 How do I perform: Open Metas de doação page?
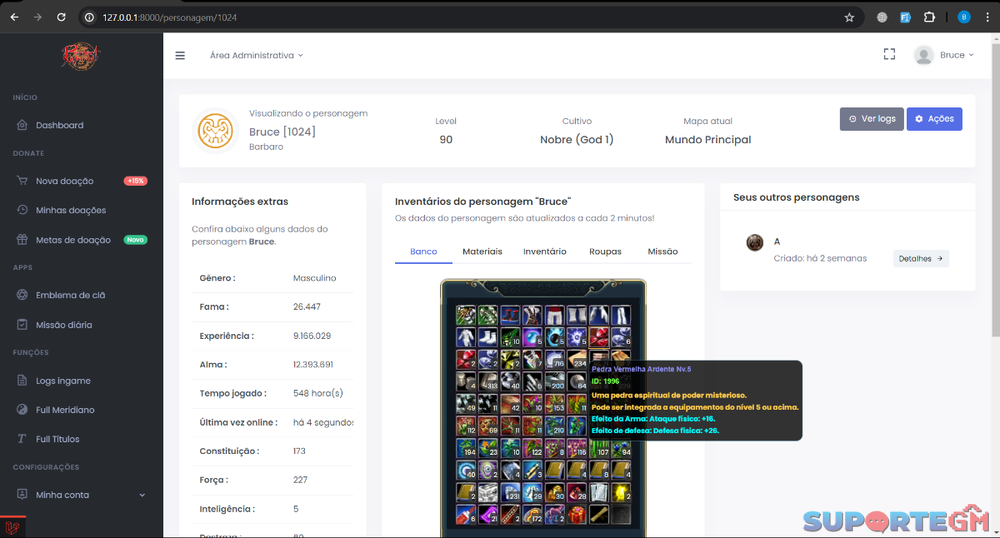click(72, 240)
